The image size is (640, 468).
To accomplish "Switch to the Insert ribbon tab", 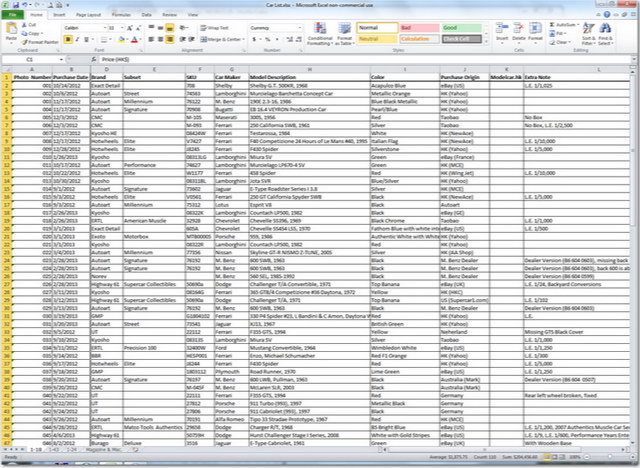I will (x=59, y=15).
